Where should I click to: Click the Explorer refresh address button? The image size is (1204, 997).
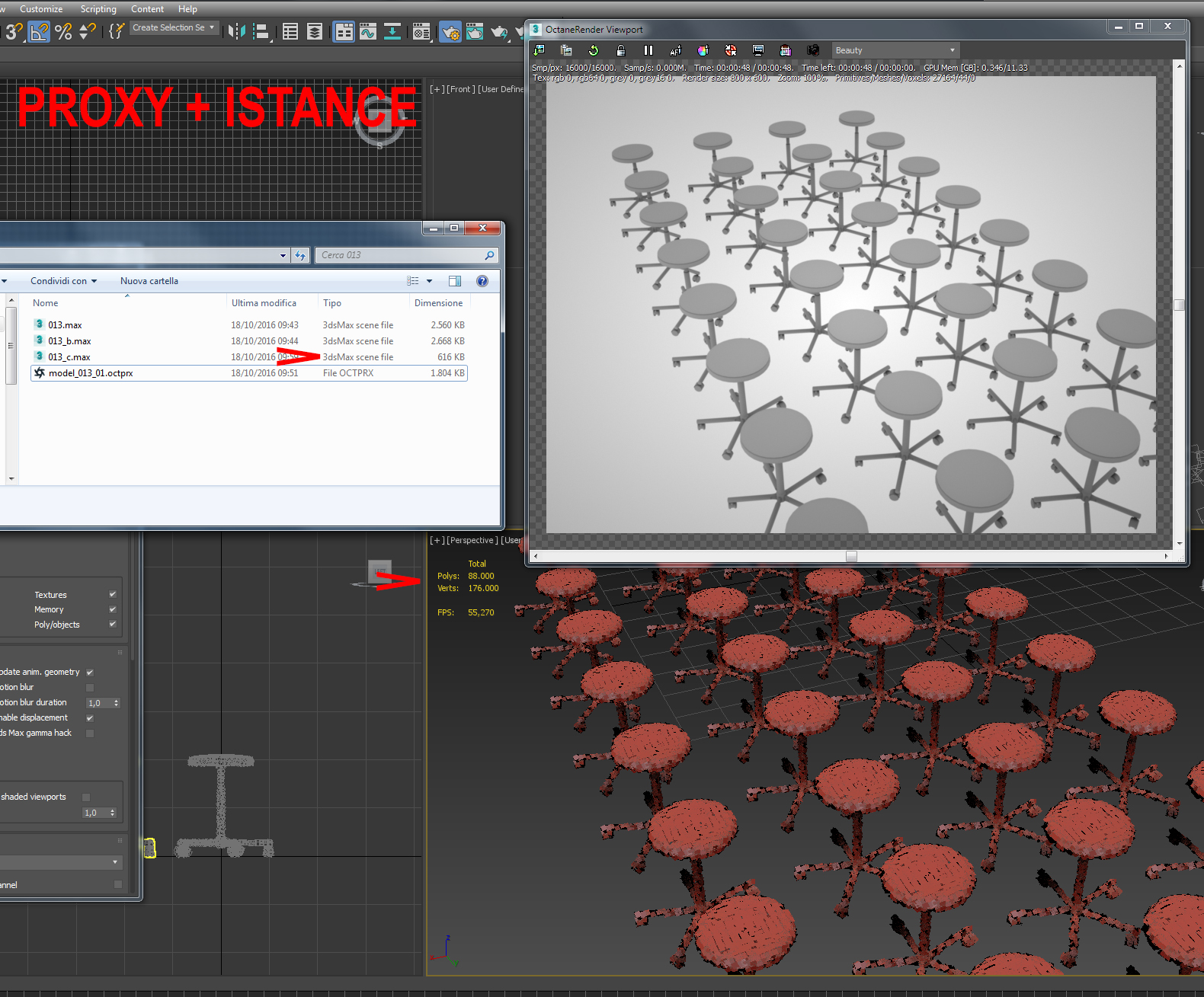point(300,255)
